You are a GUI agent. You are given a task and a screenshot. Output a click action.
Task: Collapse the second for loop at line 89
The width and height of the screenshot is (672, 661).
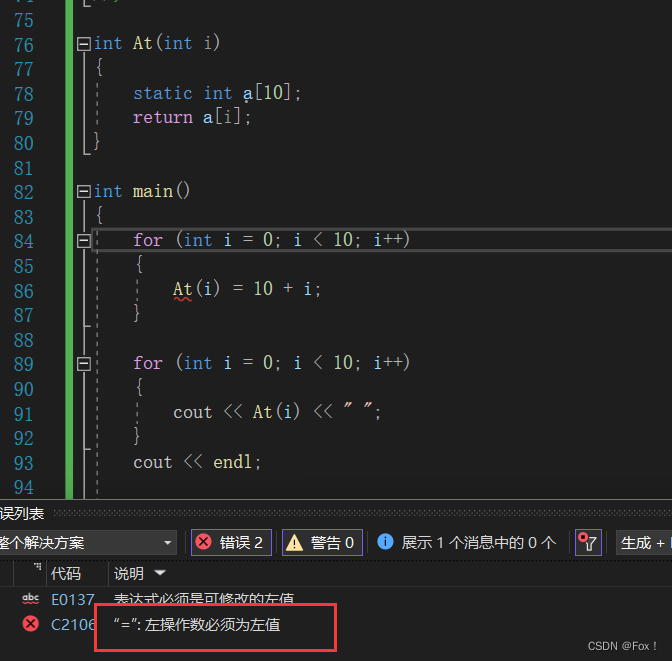point(84,364)
